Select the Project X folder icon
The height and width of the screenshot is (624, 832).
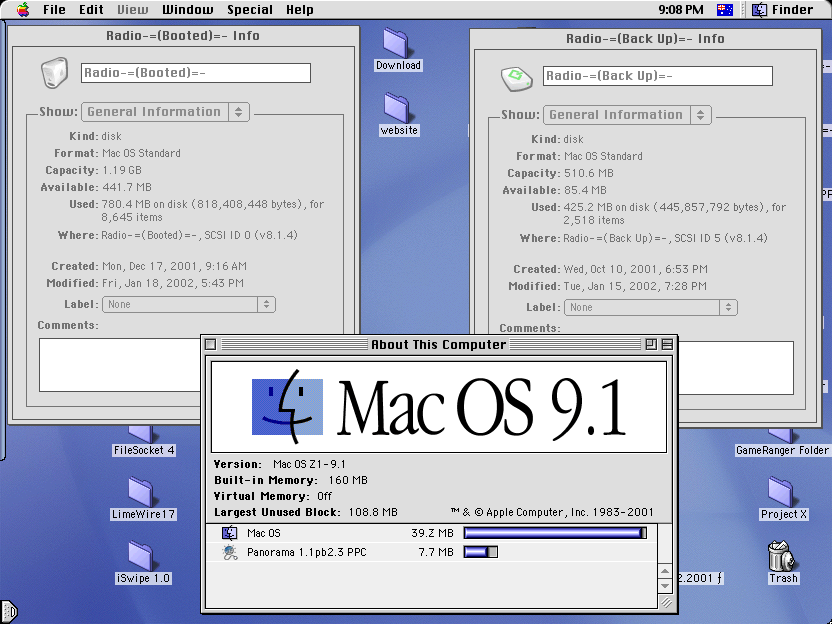click(781, 491)
